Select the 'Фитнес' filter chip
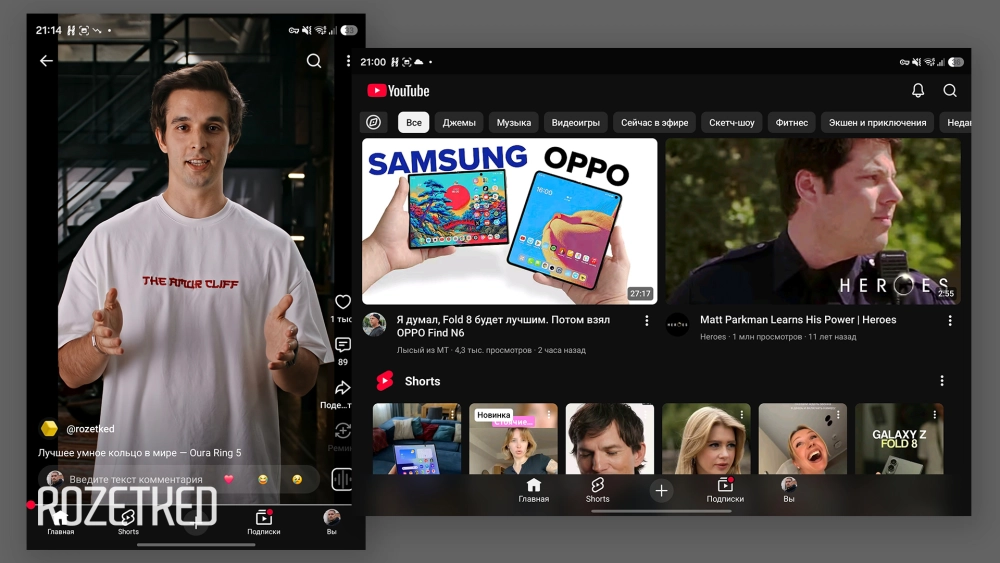Image resolution: width=1000 pixels, height=563 pixels. click(791, 122)
